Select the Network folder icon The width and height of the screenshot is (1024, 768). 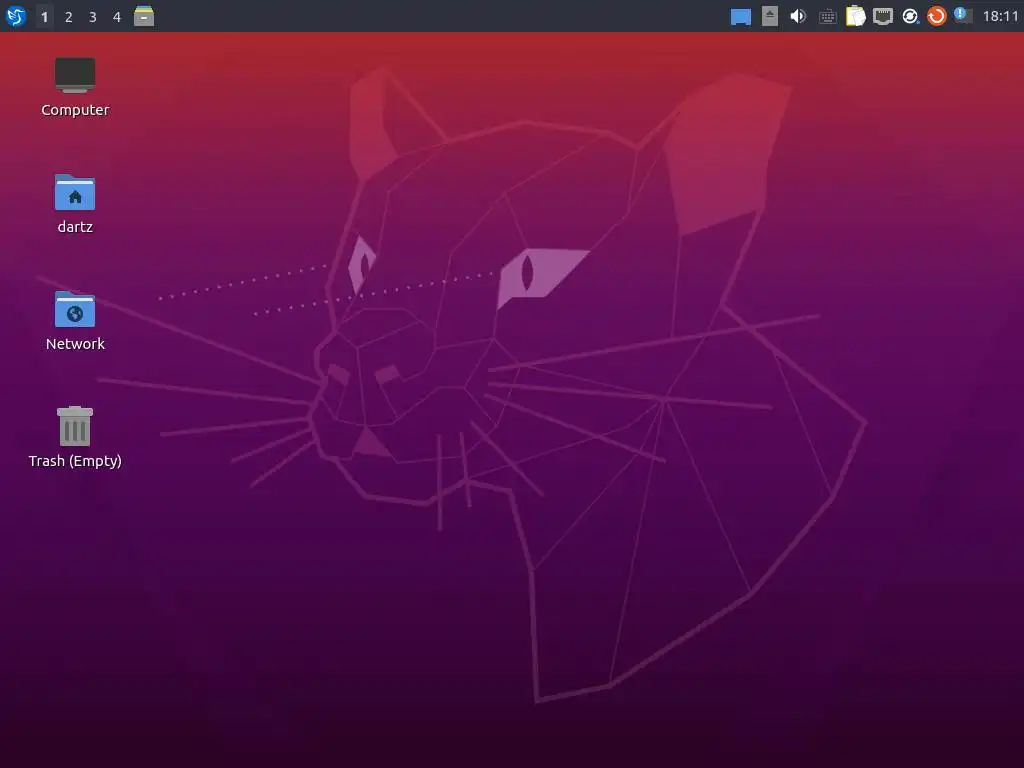75,309
